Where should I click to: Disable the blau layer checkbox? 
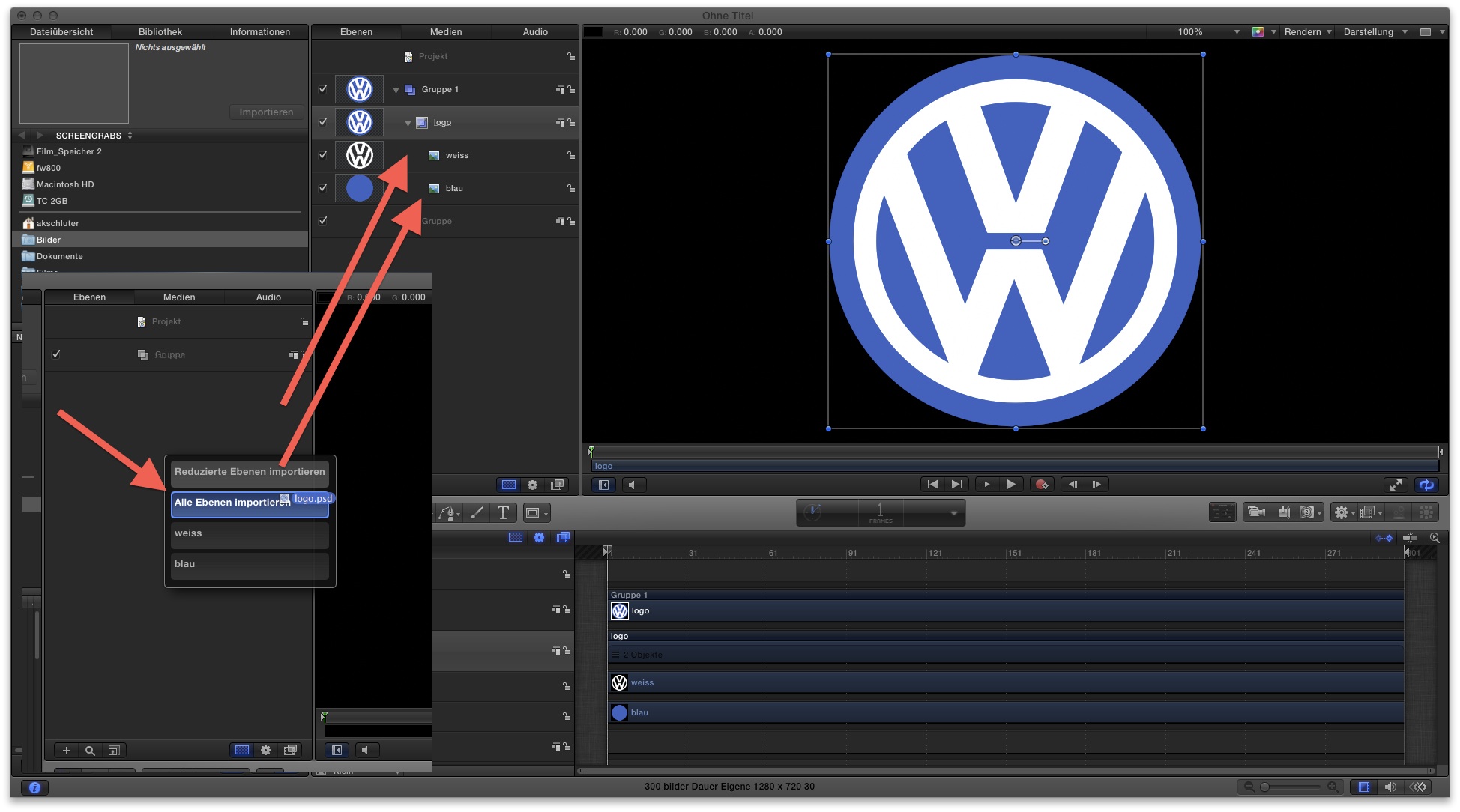[323, 188]
